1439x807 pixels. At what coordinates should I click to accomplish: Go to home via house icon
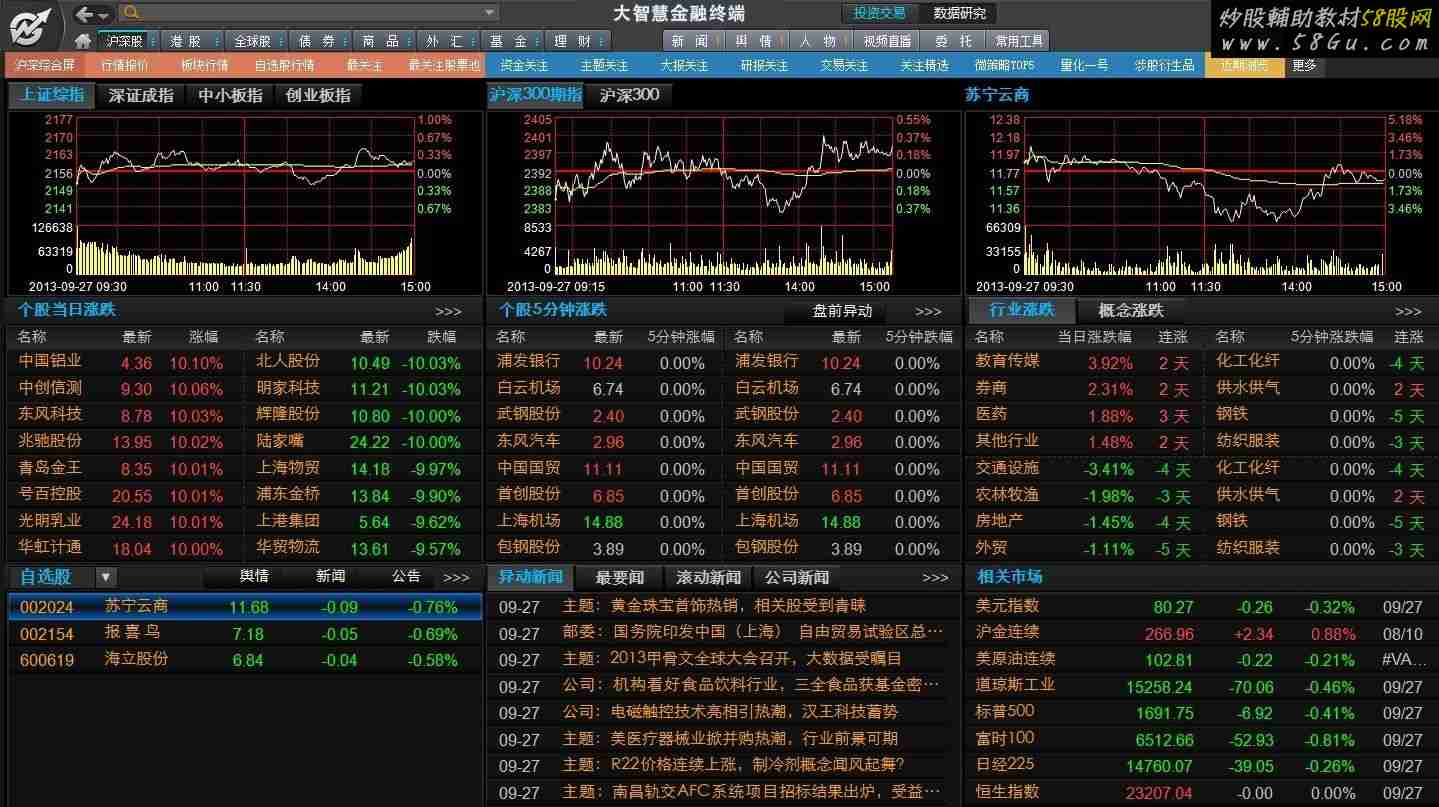click(x=84, y=41)
